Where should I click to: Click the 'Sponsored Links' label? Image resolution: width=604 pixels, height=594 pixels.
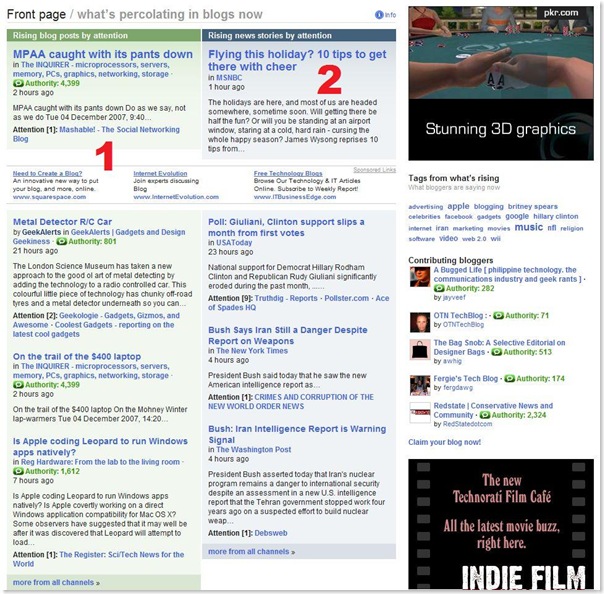pos(374,170)
